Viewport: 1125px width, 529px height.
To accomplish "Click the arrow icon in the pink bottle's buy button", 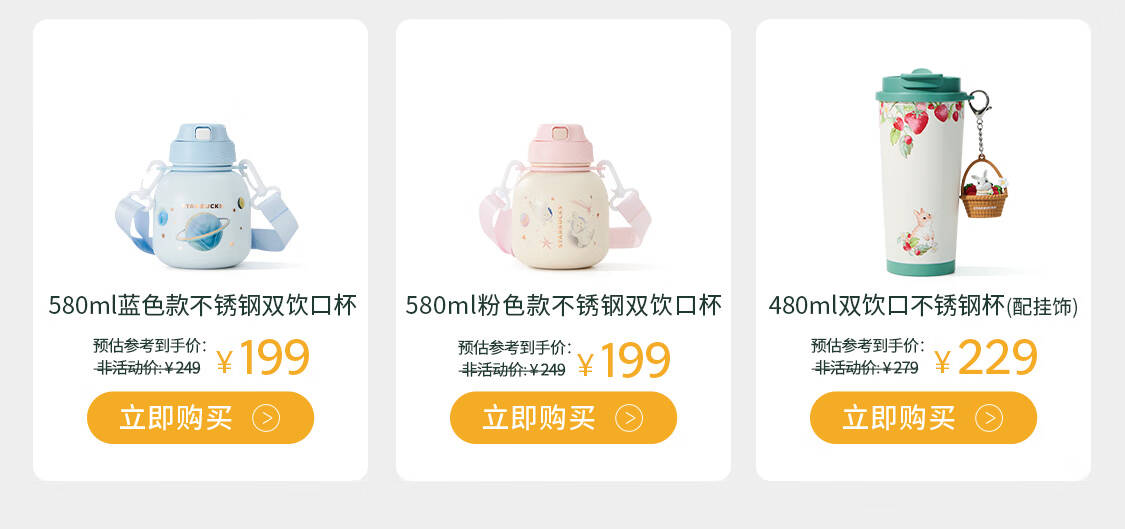I will (629, 418).
